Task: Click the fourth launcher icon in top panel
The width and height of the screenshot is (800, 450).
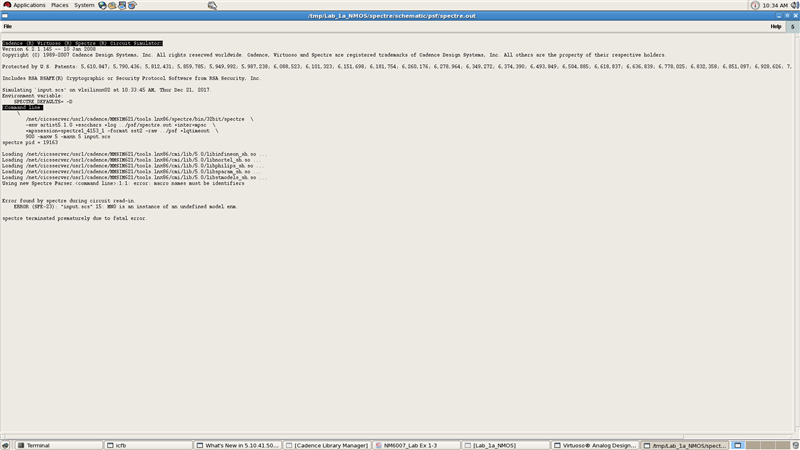Action: pos(133,5)
